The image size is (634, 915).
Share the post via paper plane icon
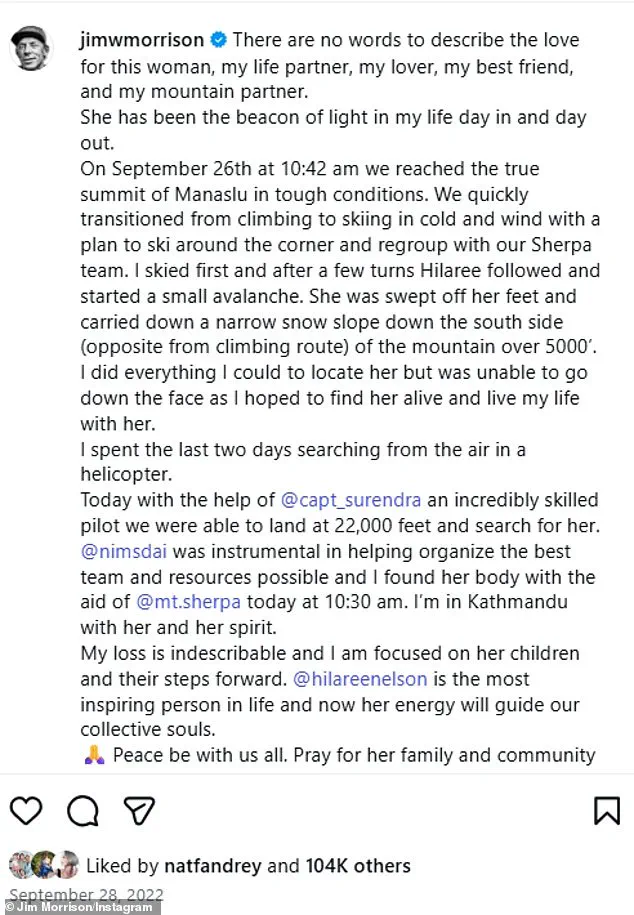click(x=138, y=811)
